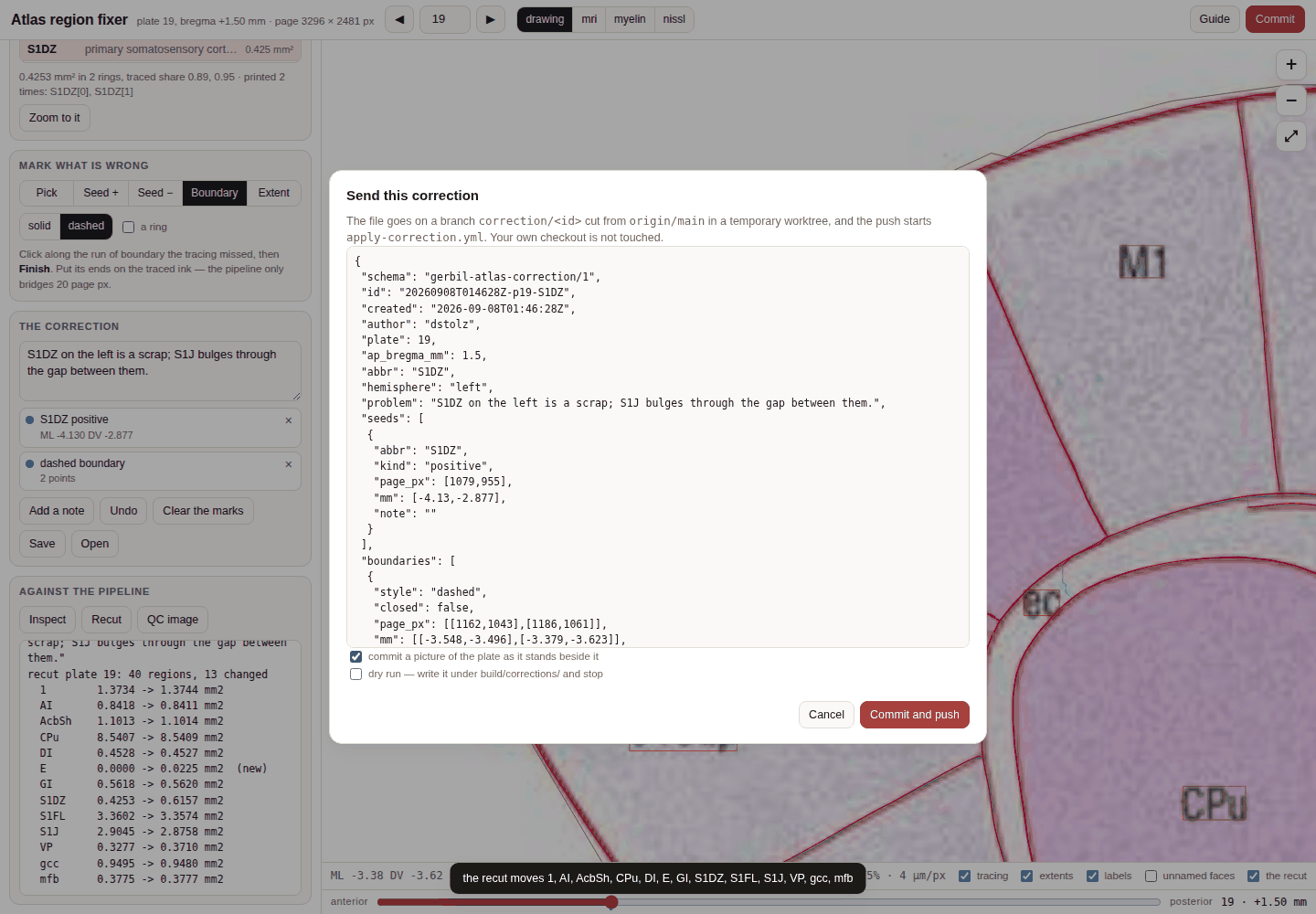Click the fit-to-view expand icon
1316x914 pixels.
coord(1290,136)
